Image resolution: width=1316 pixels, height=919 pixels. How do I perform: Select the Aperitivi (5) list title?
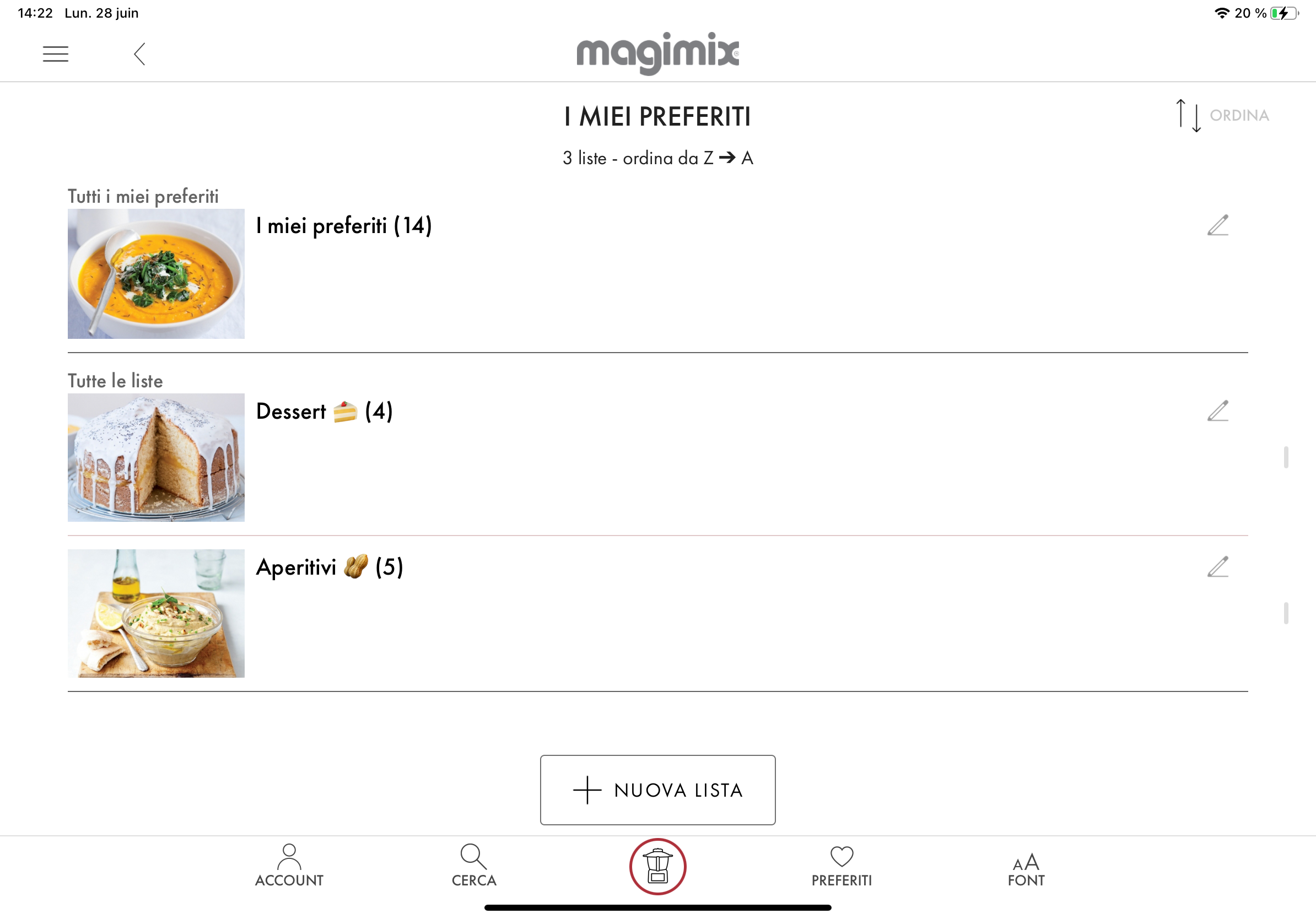pos(330,567)
